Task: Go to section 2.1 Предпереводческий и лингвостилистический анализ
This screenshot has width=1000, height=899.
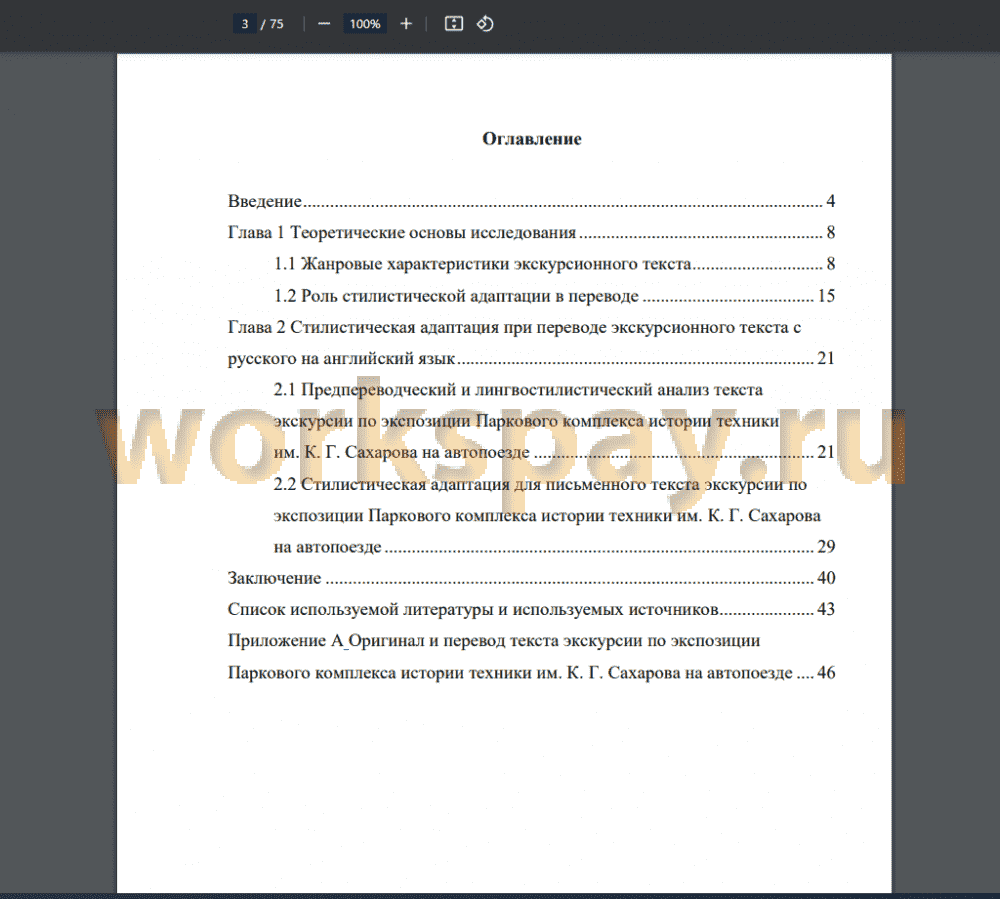Action: pyautogui.click(x=554, y=421)
